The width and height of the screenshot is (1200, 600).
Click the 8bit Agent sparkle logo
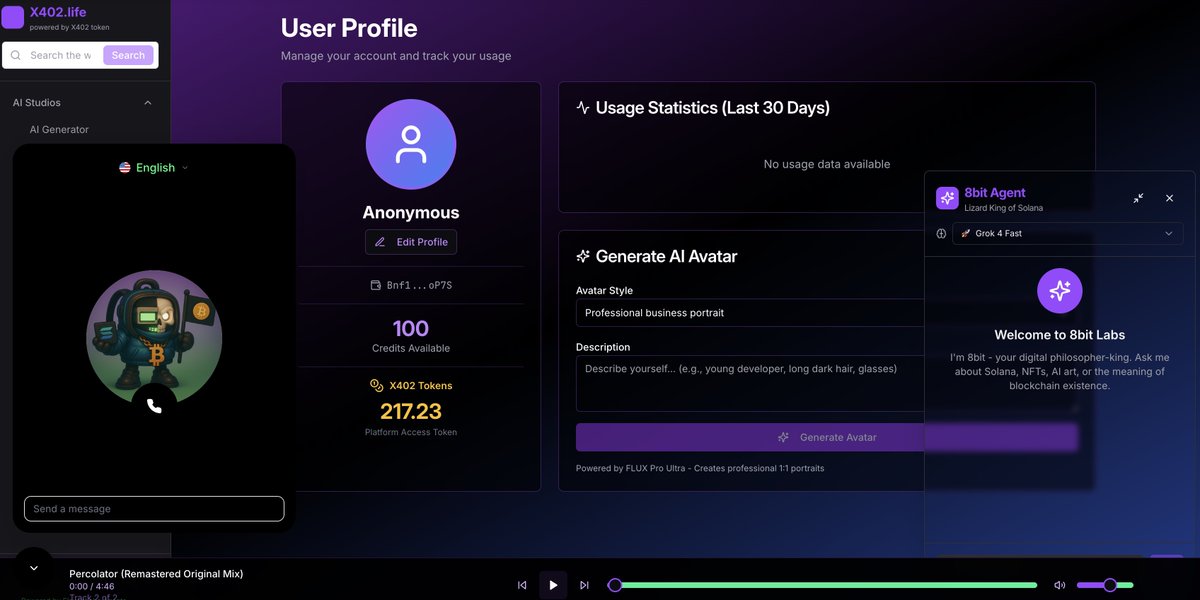pos(947,198)
